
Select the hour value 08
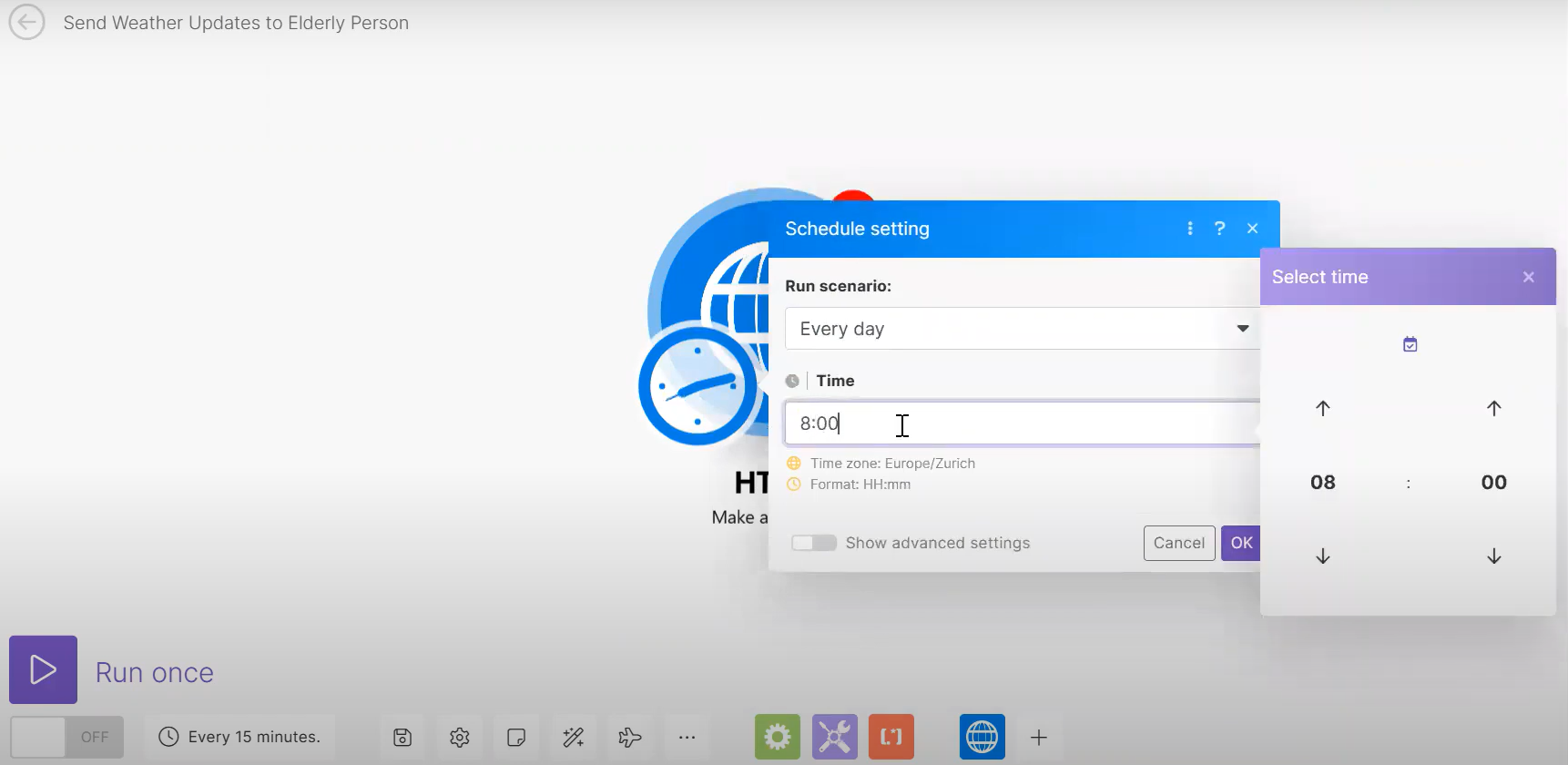[x=1323, y=482]
